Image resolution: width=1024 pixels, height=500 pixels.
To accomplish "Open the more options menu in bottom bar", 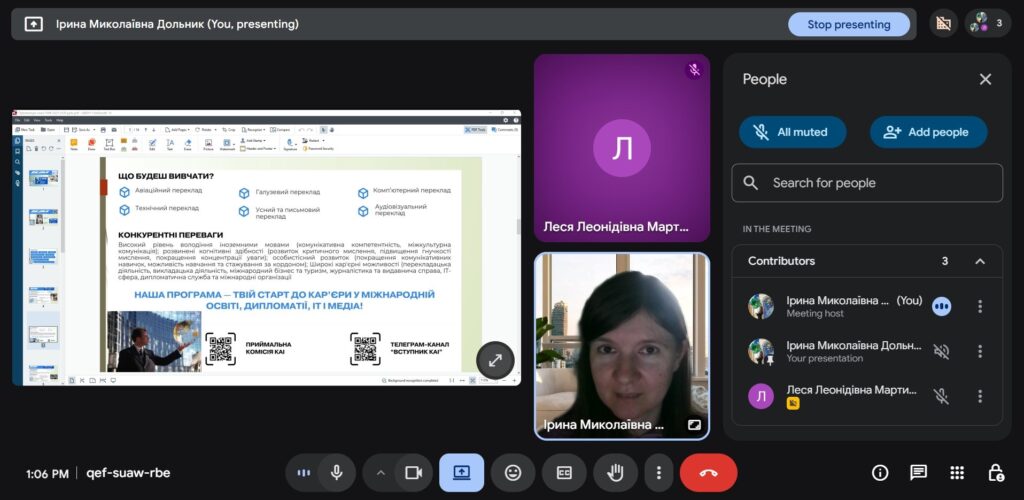I will pos(658,473).
